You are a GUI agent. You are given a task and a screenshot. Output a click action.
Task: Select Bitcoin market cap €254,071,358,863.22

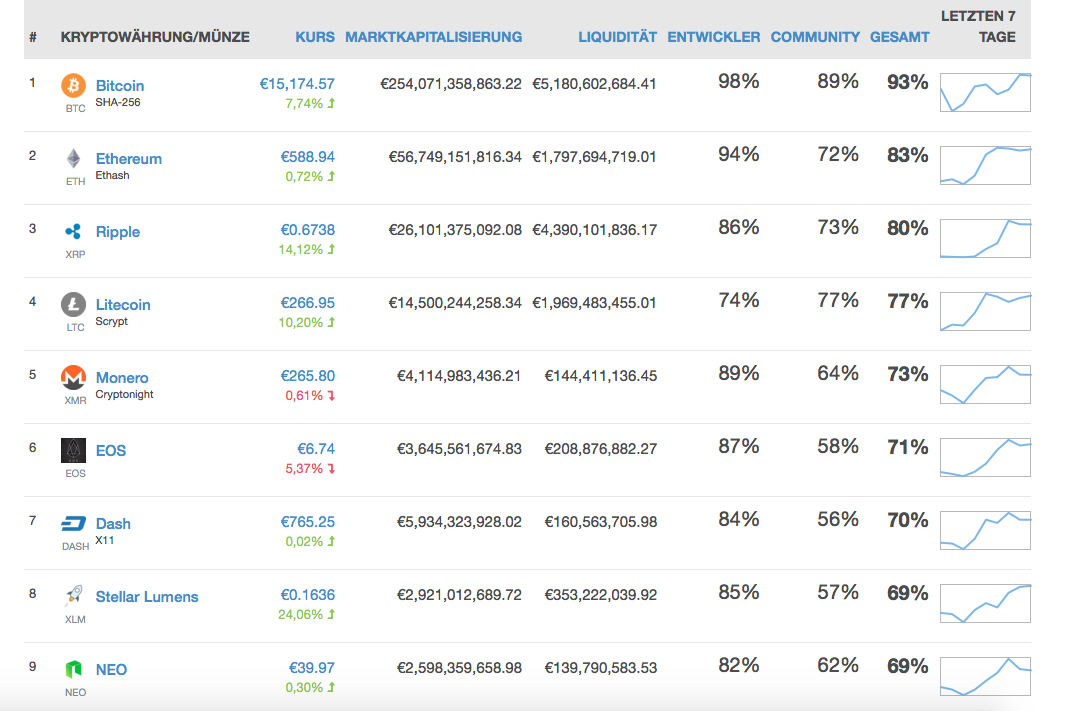click(x=451, y=84)
